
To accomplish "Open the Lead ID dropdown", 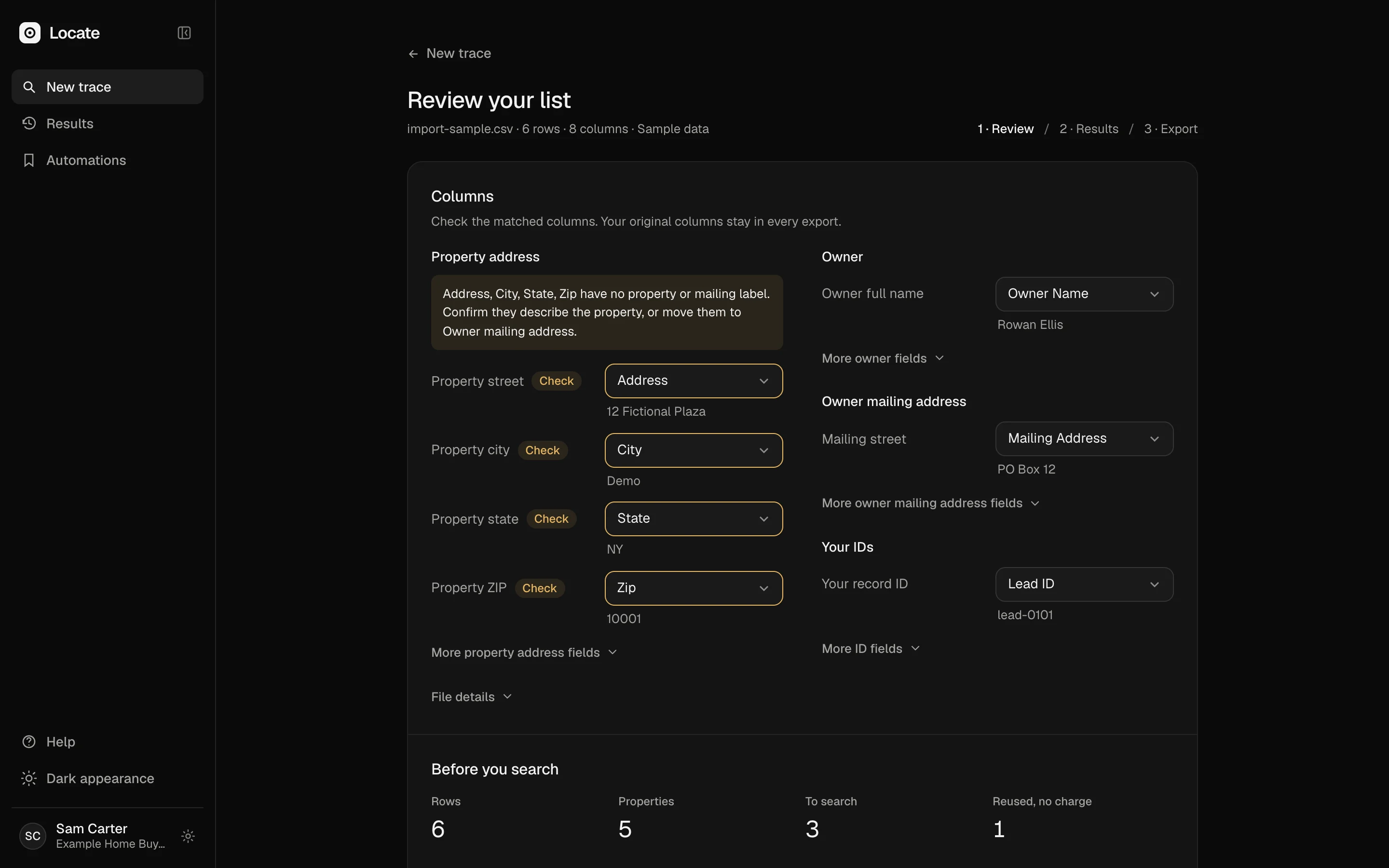I will tap(1084, 584).
